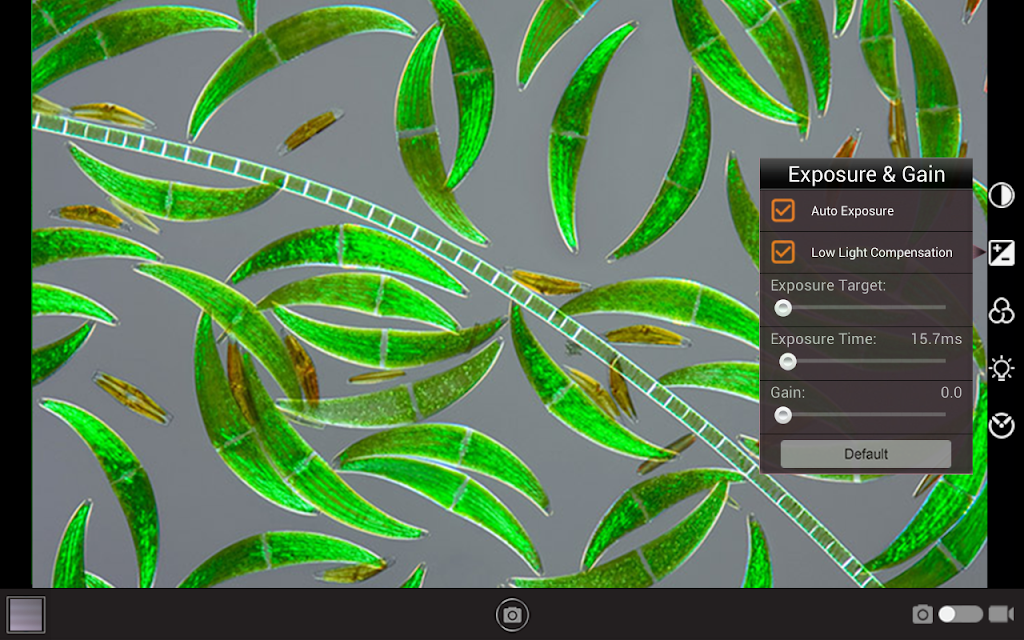Click the Auto Exposure label
This screenshot has height=640, width=1024.
[x=852, y=211]
